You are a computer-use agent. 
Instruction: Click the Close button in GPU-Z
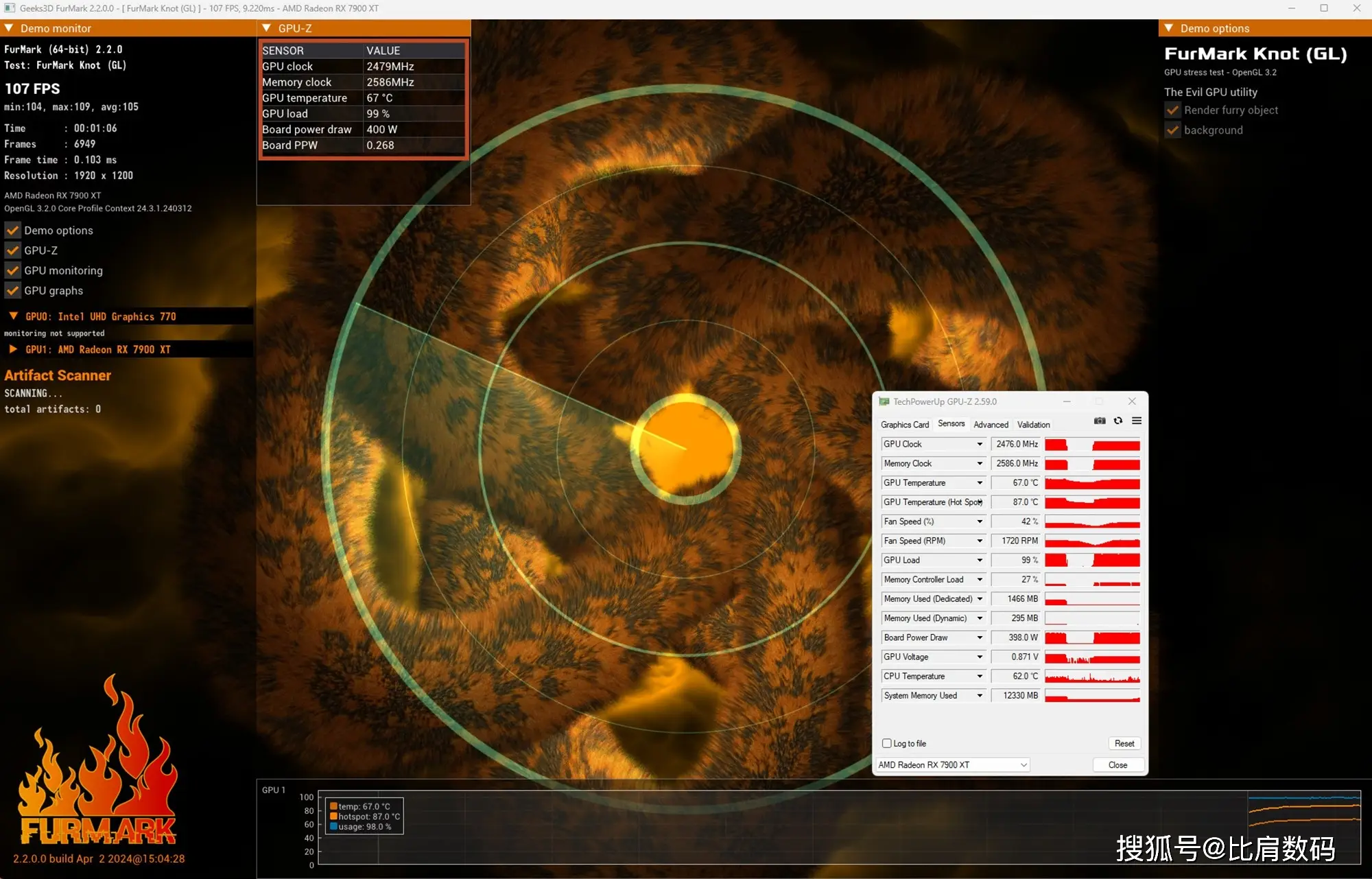point(1116,765)
